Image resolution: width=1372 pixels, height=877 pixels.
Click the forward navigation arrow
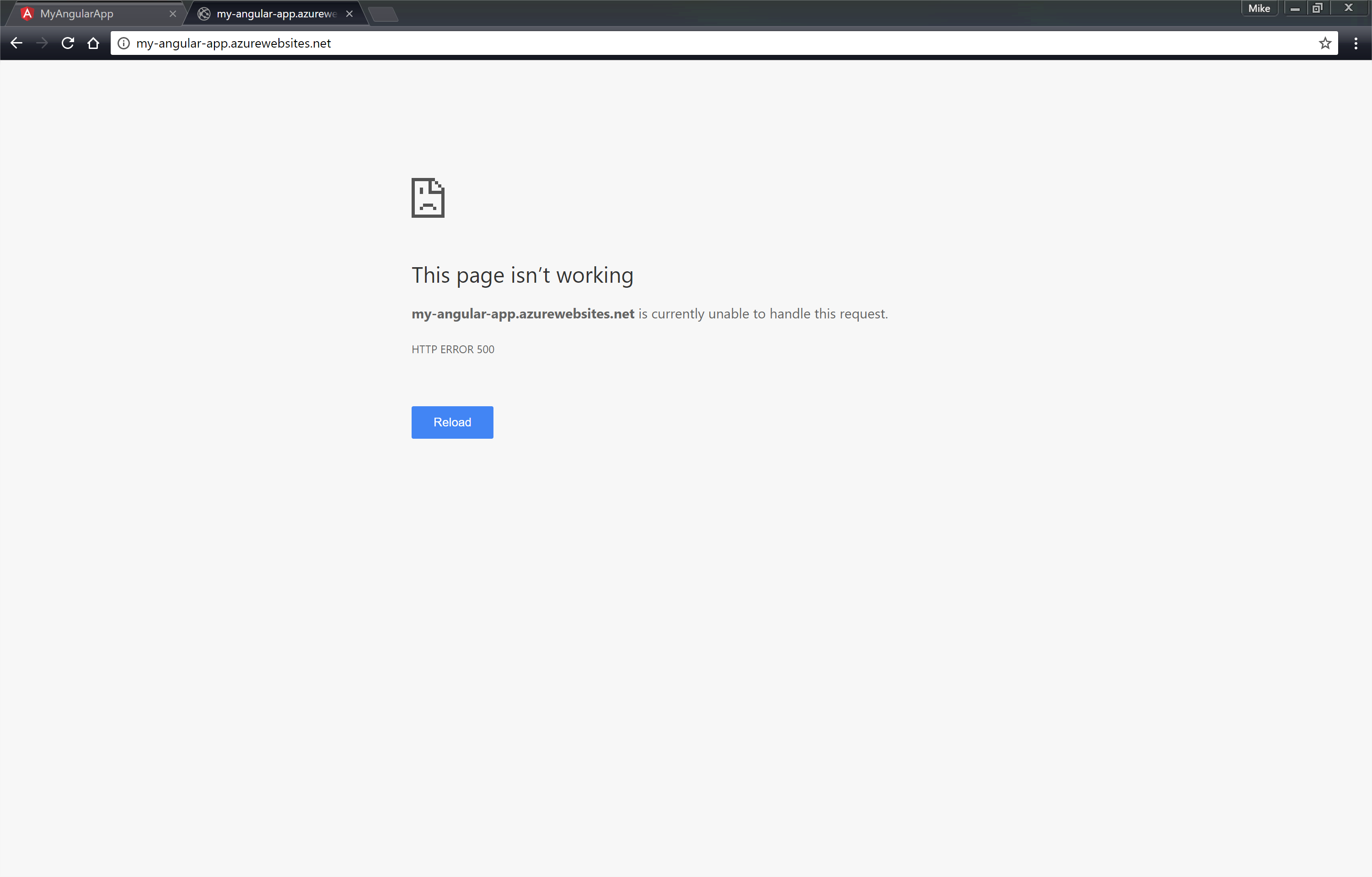[42, 43]
